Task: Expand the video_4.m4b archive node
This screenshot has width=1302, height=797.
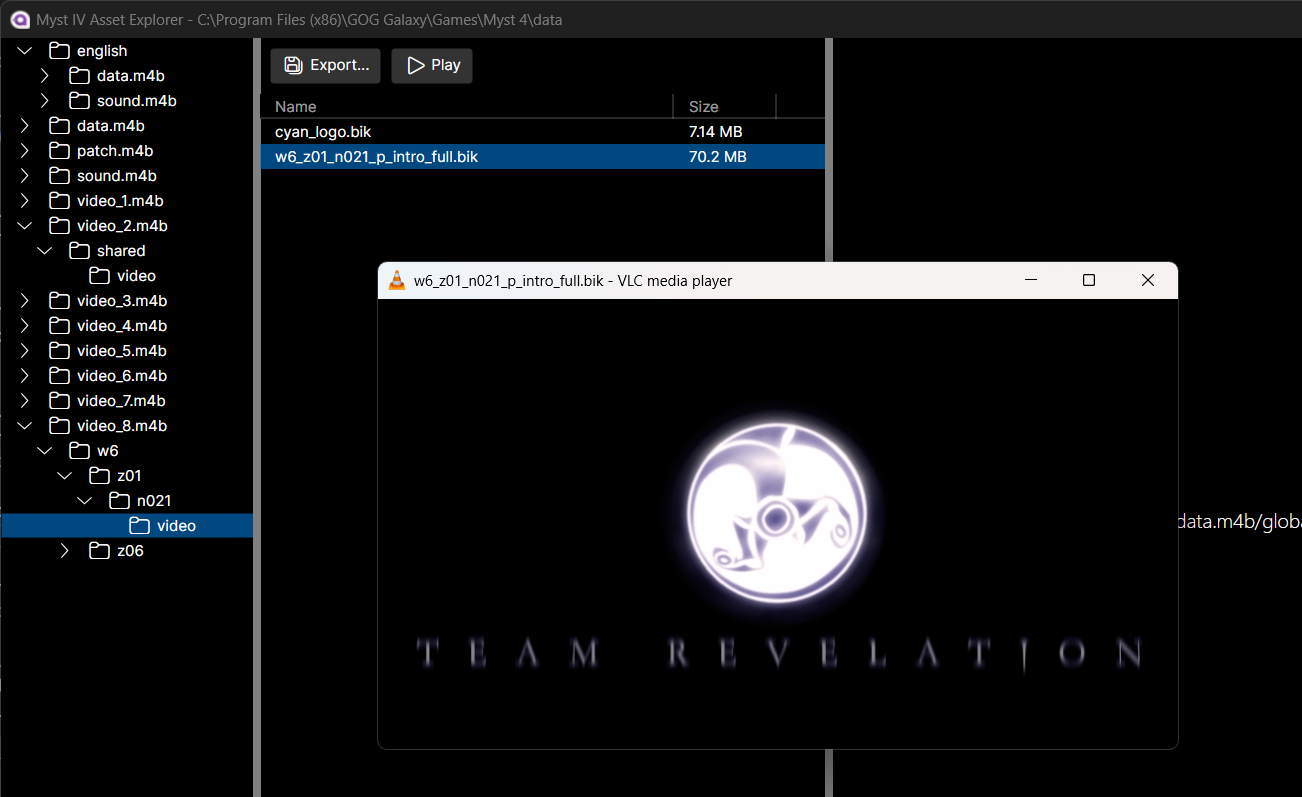Action: (x=25, y=326)
